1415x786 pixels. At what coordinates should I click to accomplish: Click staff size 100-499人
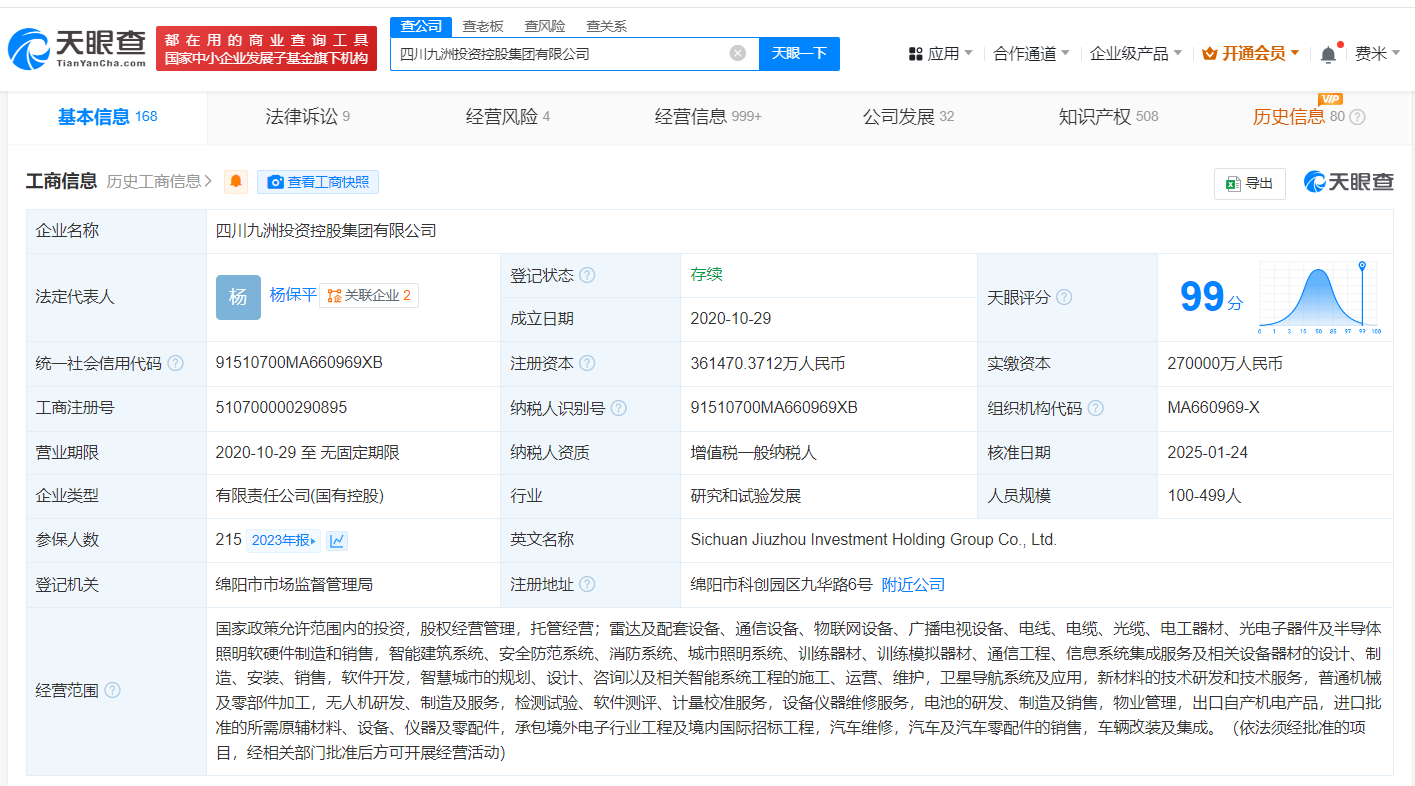click(x=1204, y=495)
